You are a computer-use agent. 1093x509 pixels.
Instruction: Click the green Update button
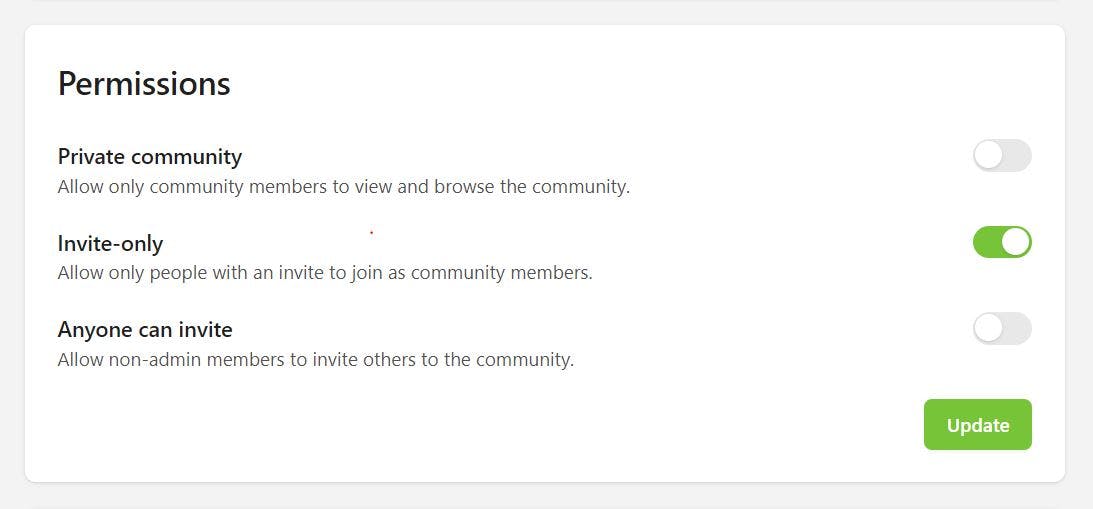tap(977, 425)
